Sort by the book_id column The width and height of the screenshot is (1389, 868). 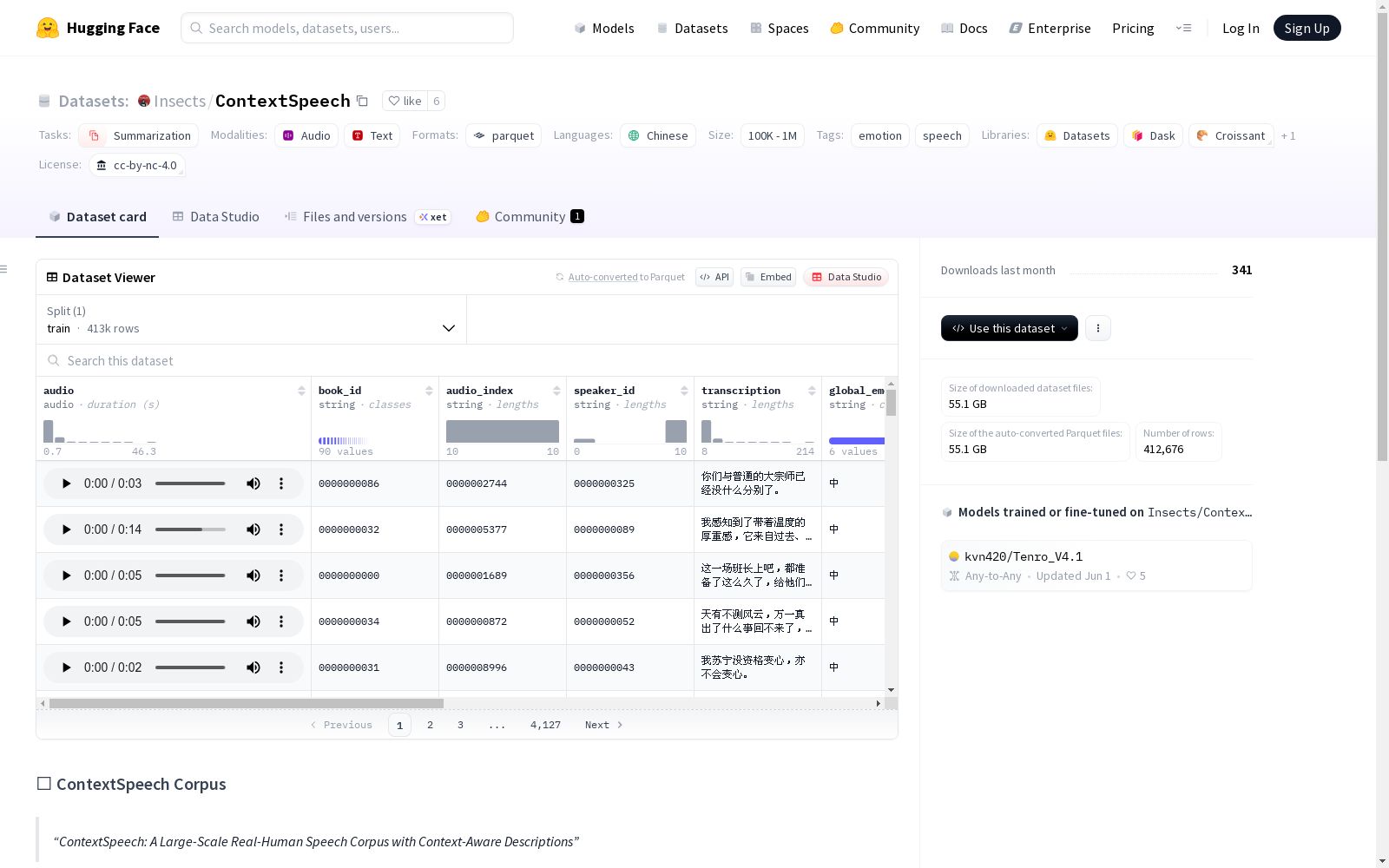(x=429, y=391)
